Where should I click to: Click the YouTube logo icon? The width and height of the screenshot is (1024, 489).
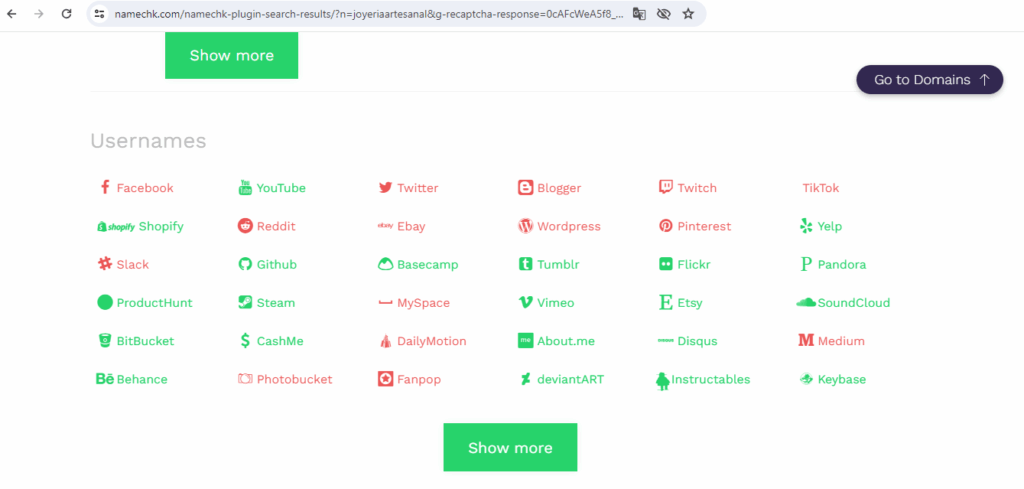pos(245,188)
